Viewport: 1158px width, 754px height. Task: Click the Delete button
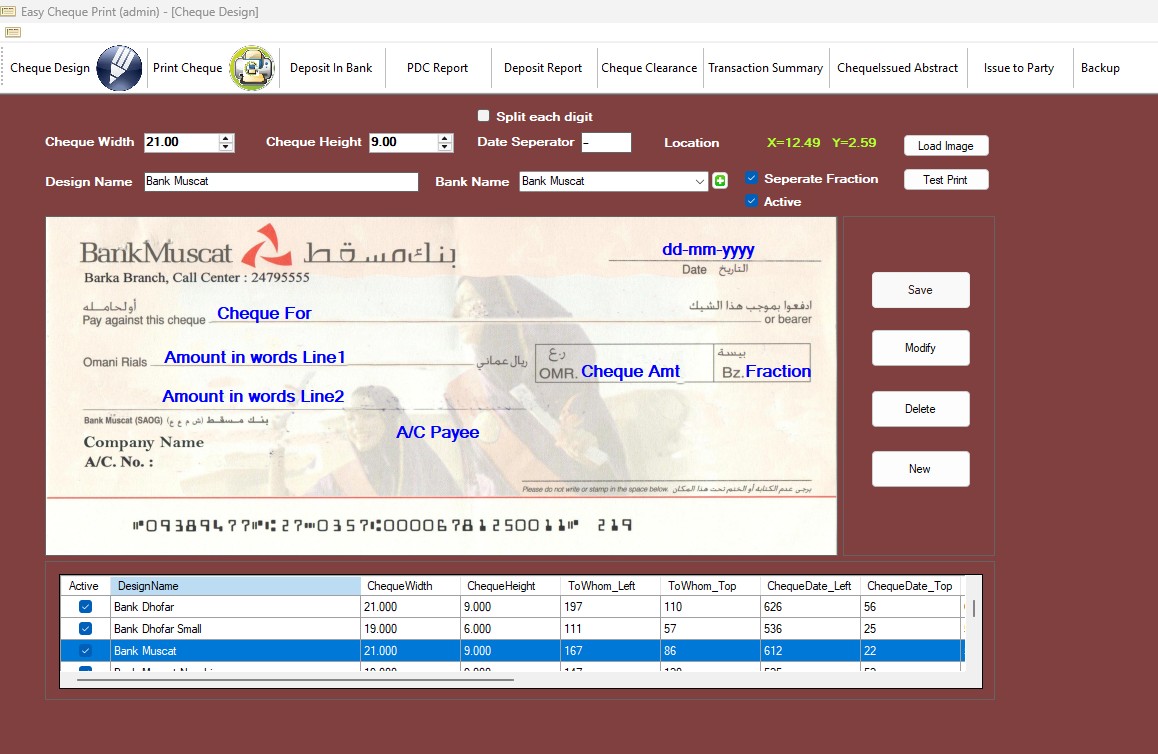click(920, 408)
